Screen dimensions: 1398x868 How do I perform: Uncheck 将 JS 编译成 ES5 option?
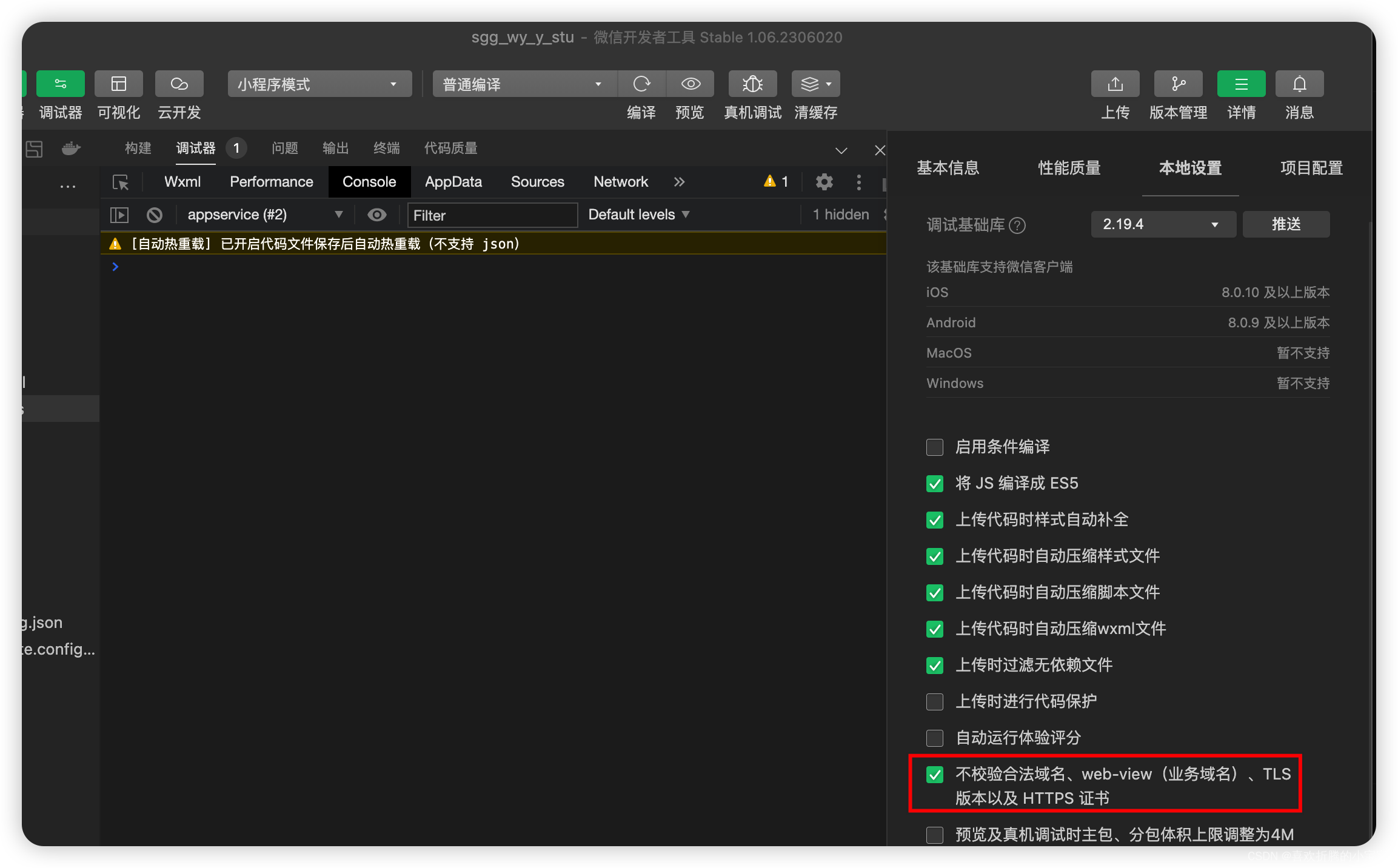(x=935, y=484)
